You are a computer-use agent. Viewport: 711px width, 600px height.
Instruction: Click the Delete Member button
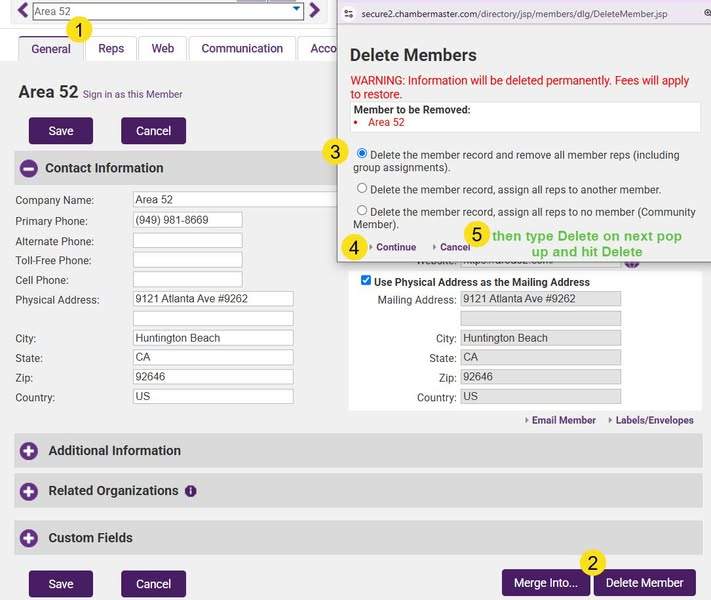coord(644,583)
